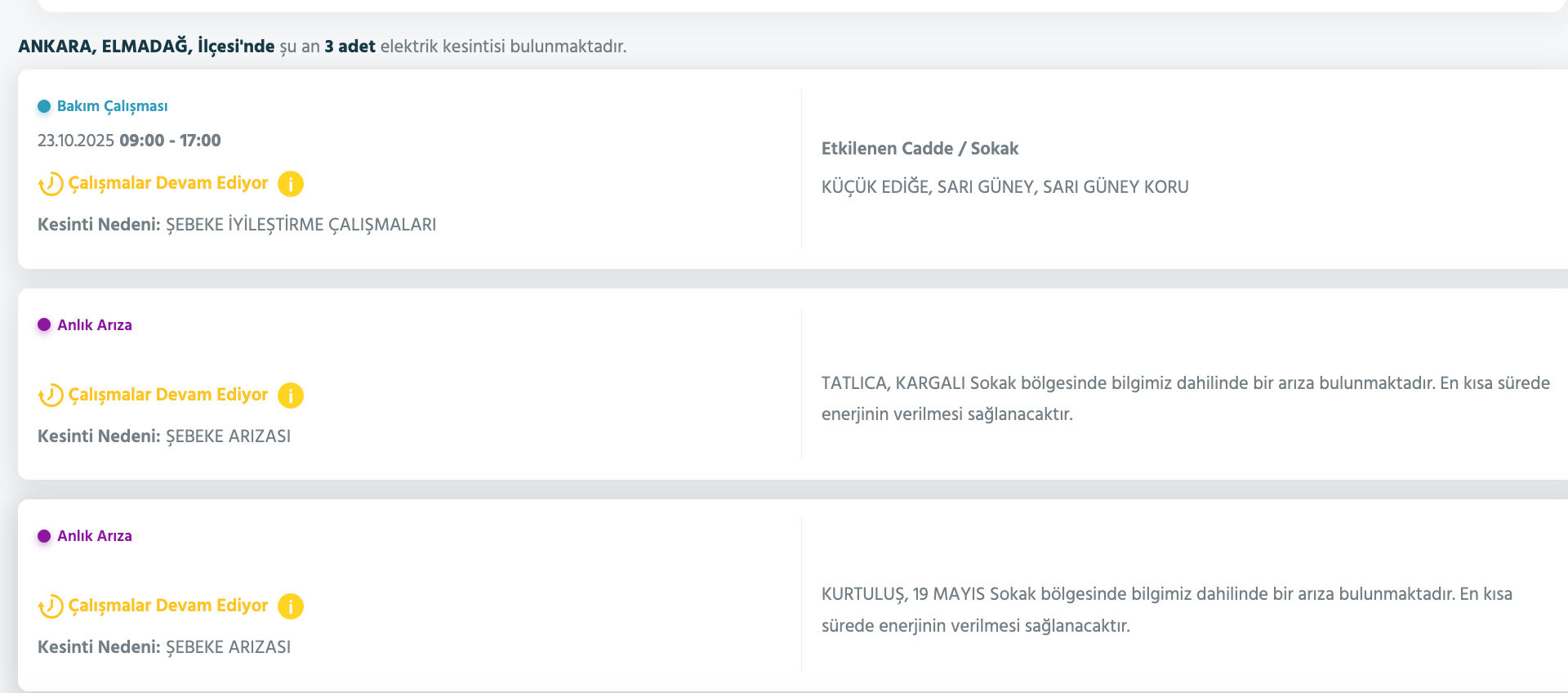Select the clock icon in the Bakım Çalışması card
1568x693 pixels.
click(x=49, y=183)
